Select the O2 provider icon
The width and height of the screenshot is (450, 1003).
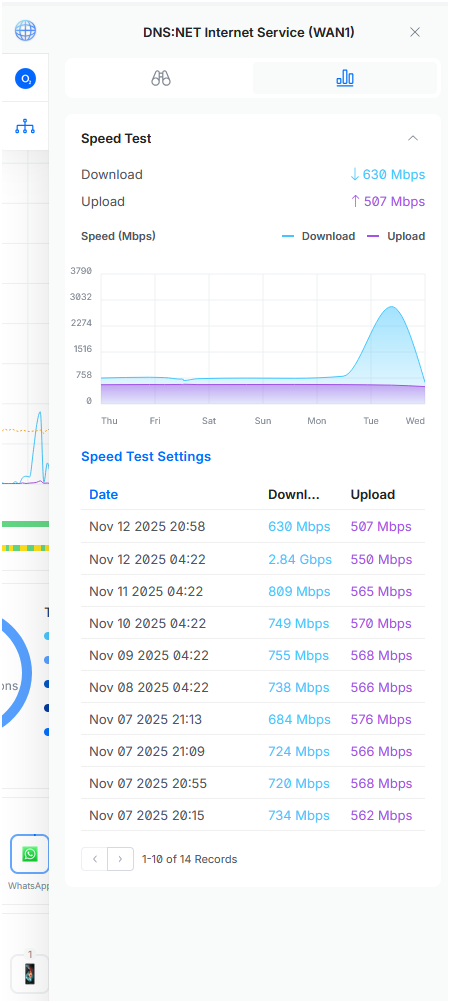[26, 79]
